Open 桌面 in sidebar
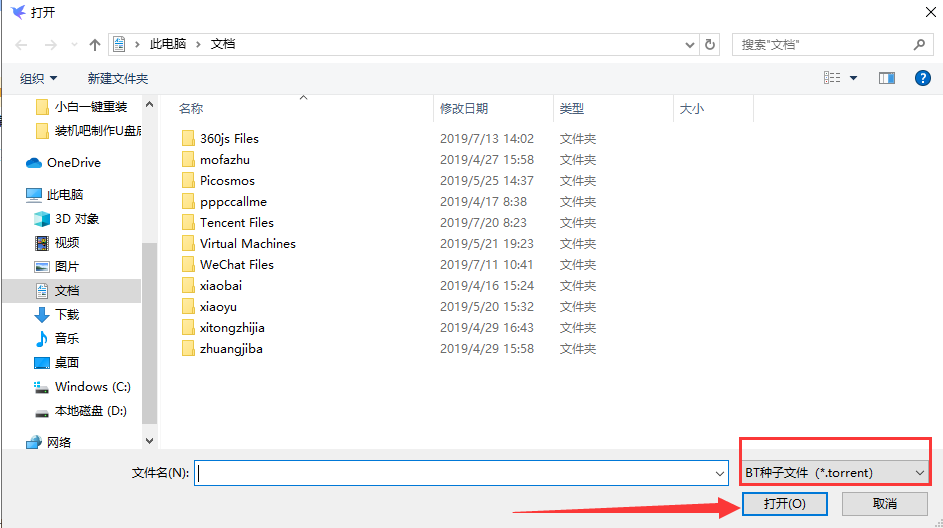The image size is (943, 528). (x=66, y=363)
